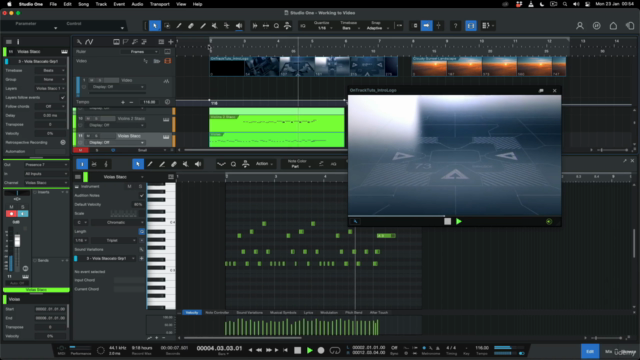Open the Song menu

tap(83, 4)
